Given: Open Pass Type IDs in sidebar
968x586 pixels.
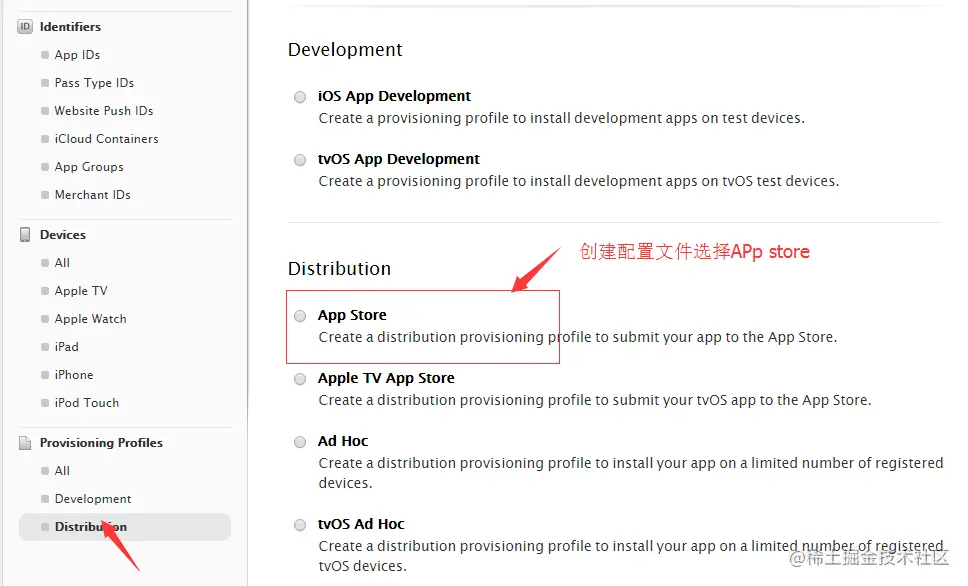Looking at the screenshot, I should (x=94, y=83).
